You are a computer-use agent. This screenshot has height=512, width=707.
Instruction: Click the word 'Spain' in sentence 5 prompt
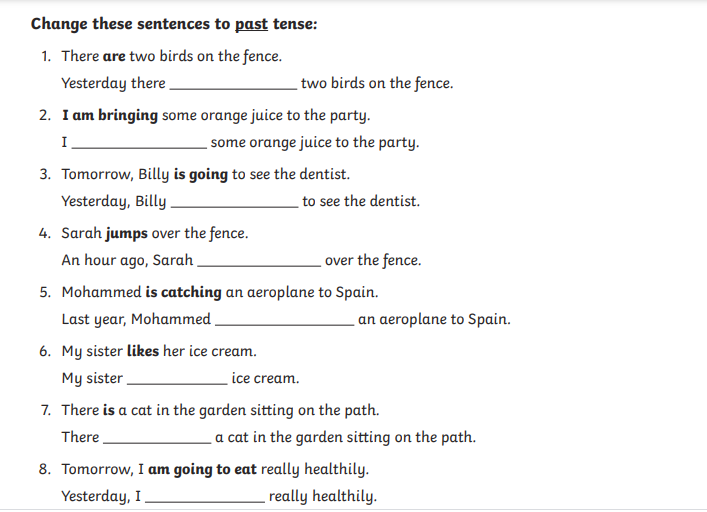tap(355, 293)
